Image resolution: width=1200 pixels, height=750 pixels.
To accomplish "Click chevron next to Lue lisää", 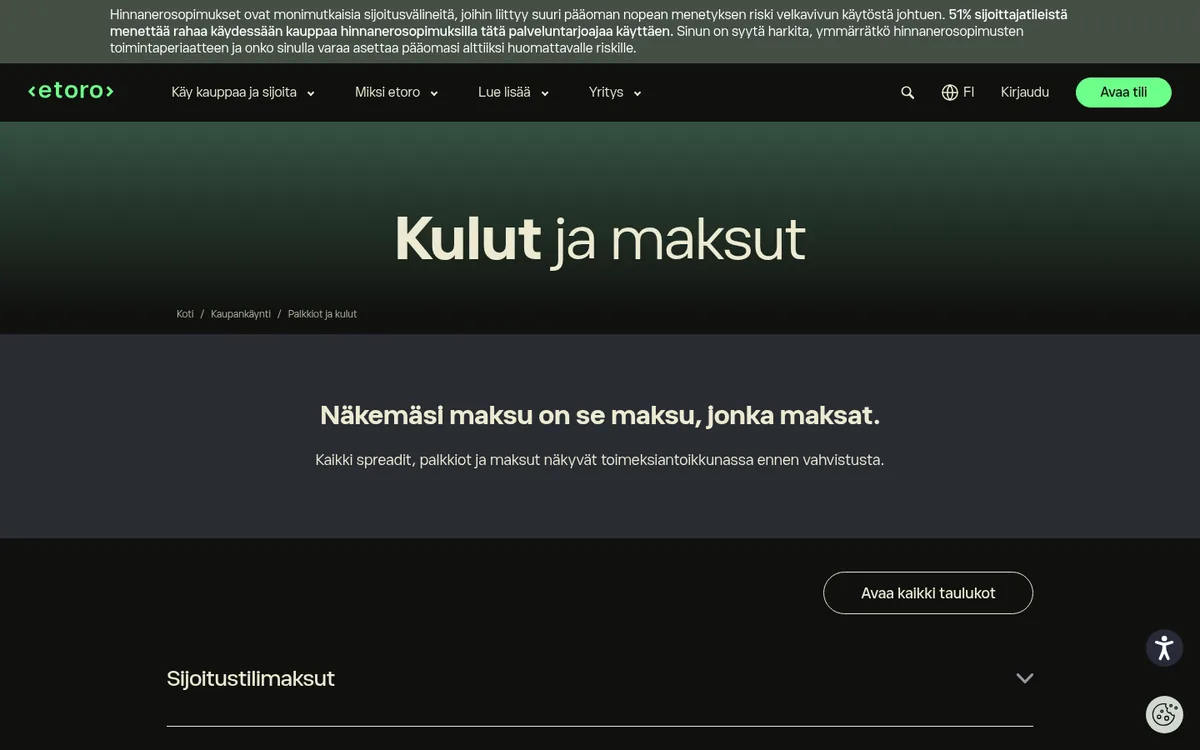I will click(545, 93).
